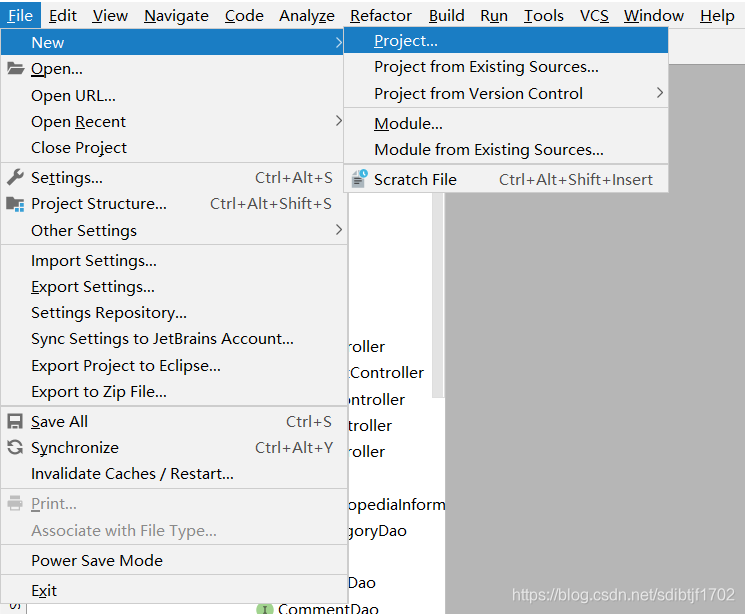Open the Window menu

click(654, 16)
